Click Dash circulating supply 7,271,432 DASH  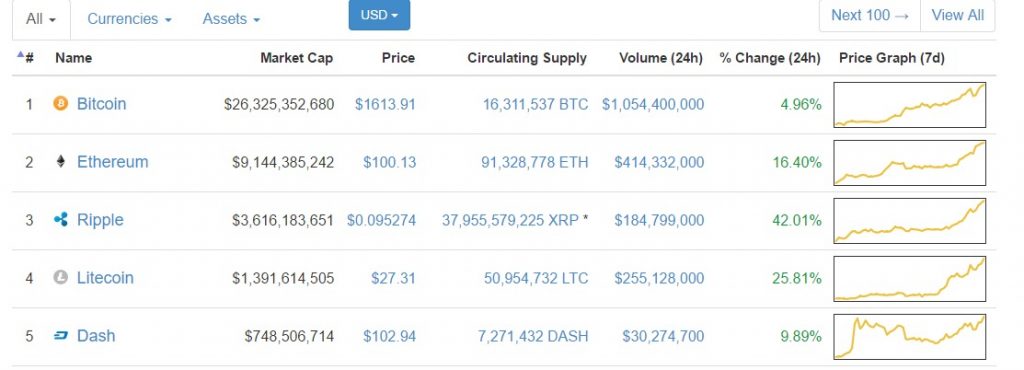[x=533, y=336]
